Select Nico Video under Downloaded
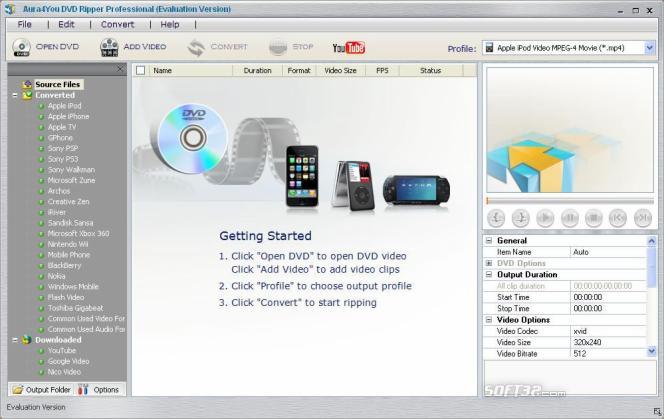The height and width of the screenshot is (419, 664). (64, 372)
